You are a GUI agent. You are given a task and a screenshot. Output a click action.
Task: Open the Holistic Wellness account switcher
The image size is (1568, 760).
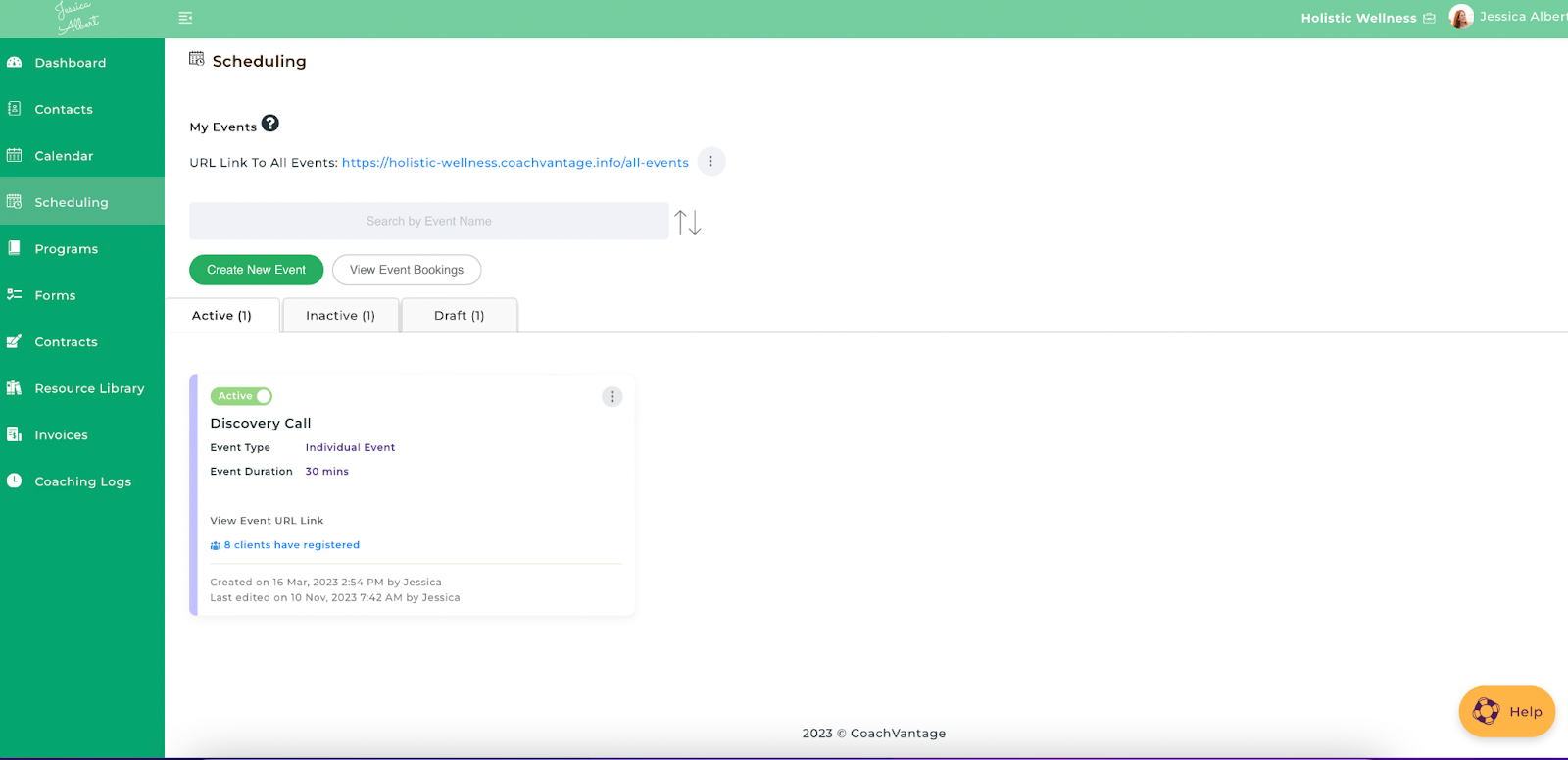(x=1367, y=18)
